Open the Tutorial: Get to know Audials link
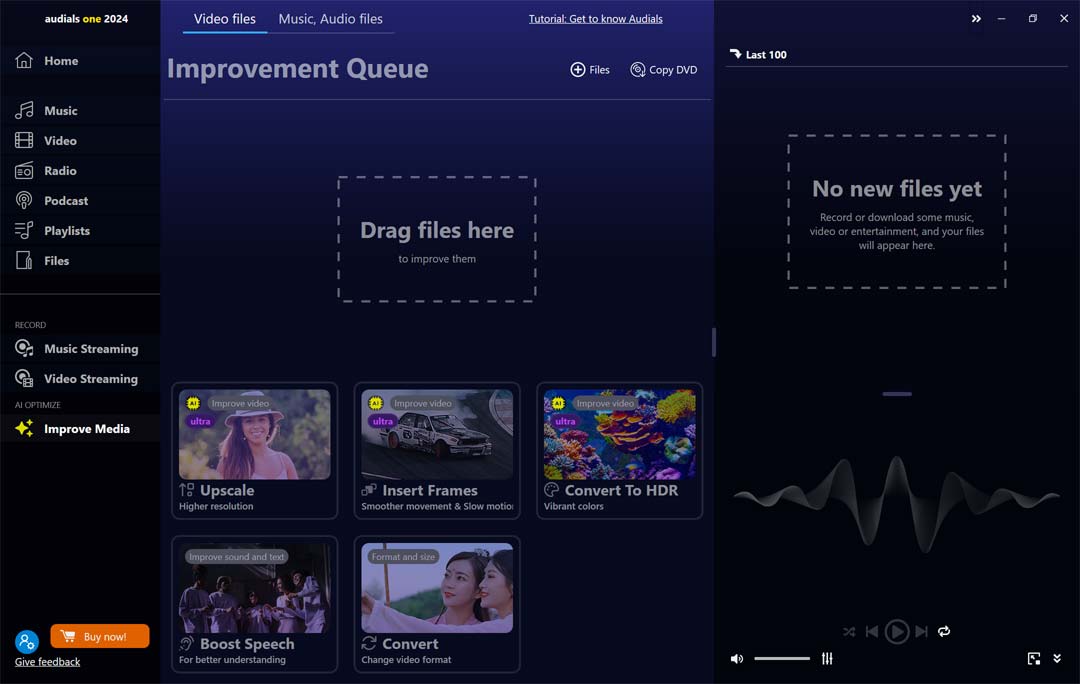Screen dimensions: 1080x684 coord(595,18)
